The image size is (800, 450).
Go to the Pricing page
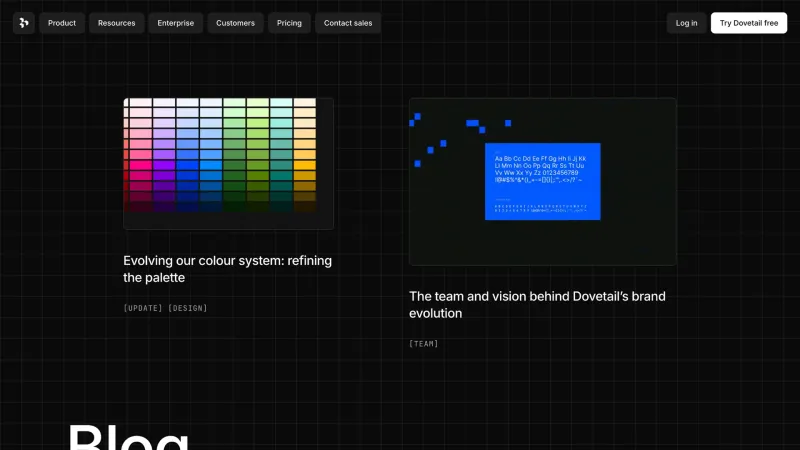coord(289,23)
